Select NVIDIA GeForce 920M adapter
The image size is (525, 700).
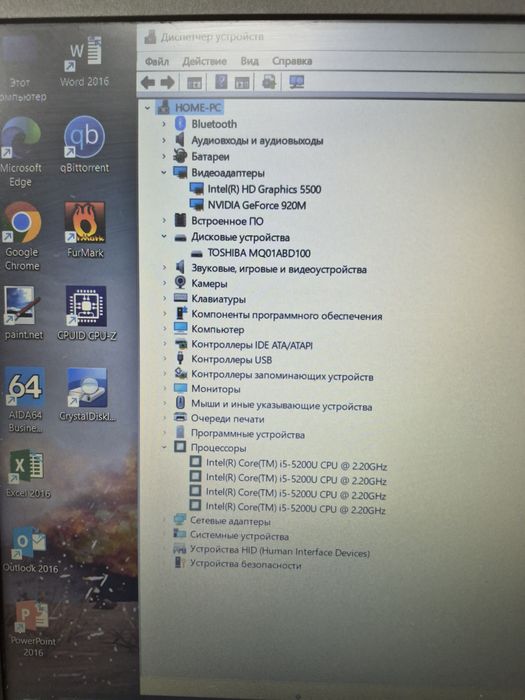click(x=257, y=205)
